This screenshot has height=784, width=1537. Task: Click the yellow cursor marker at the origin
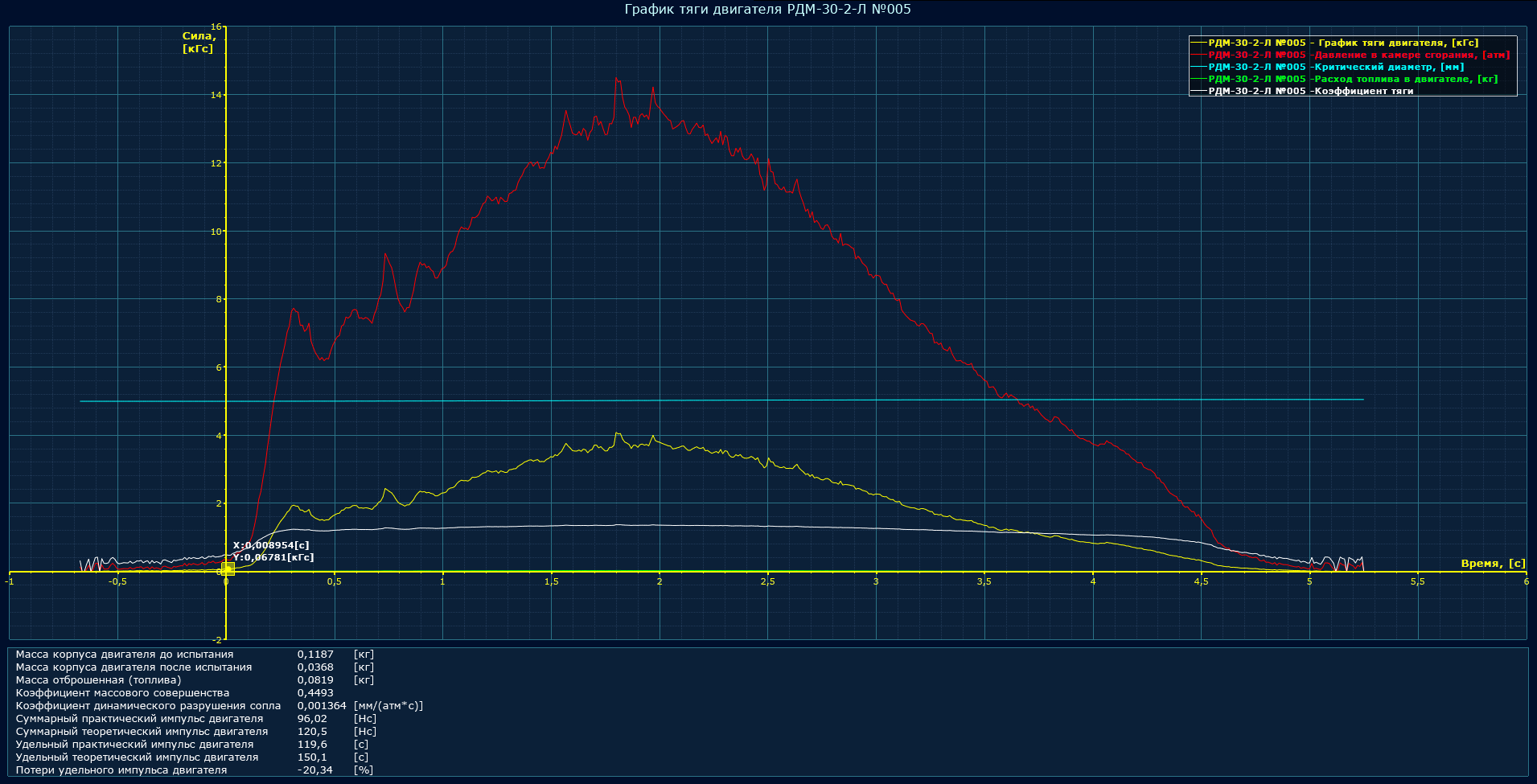click(228, 569)
